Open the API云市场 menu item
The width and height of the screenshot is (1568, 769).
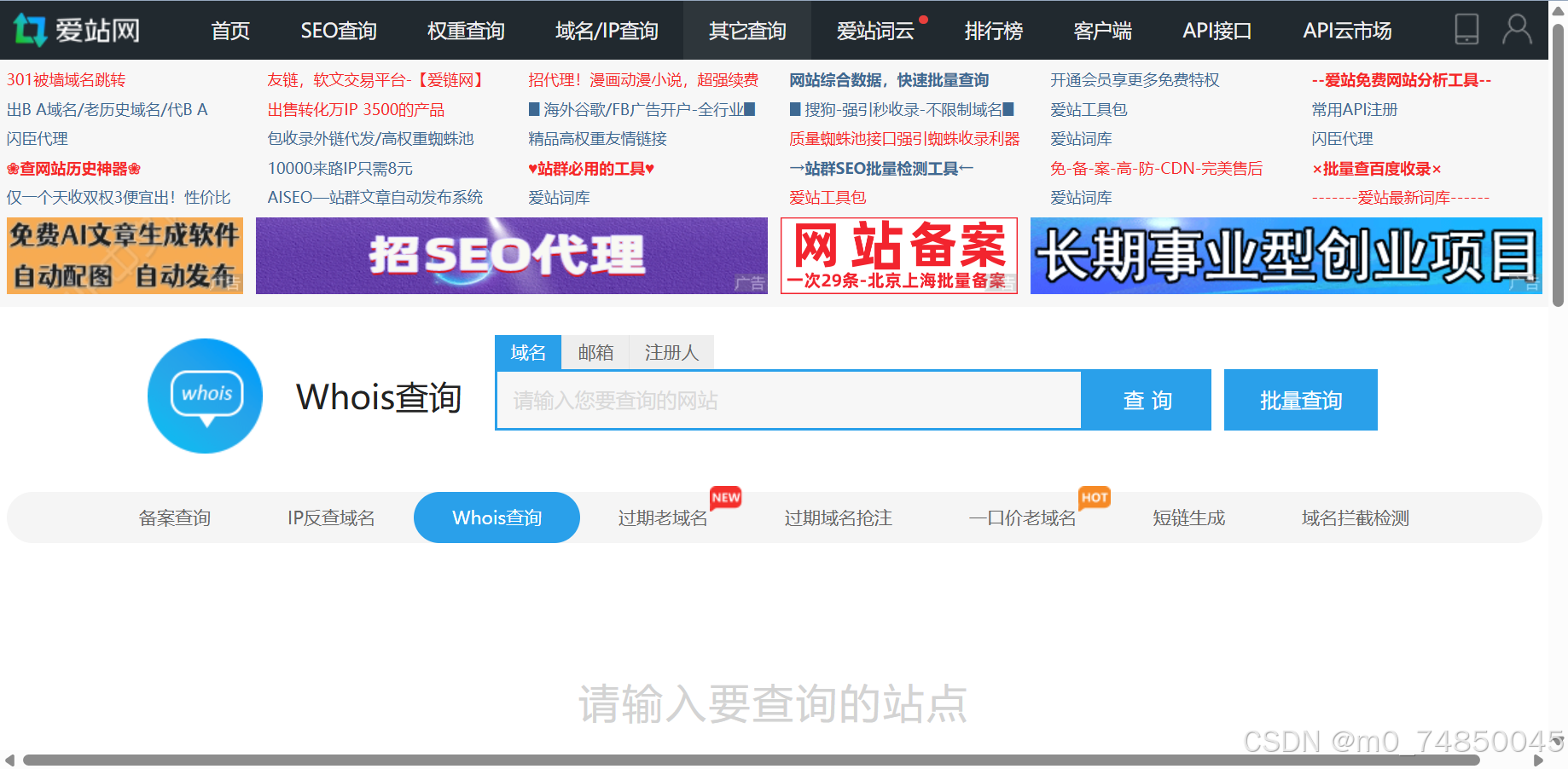pyautogui.click(x=1348, y=31)
